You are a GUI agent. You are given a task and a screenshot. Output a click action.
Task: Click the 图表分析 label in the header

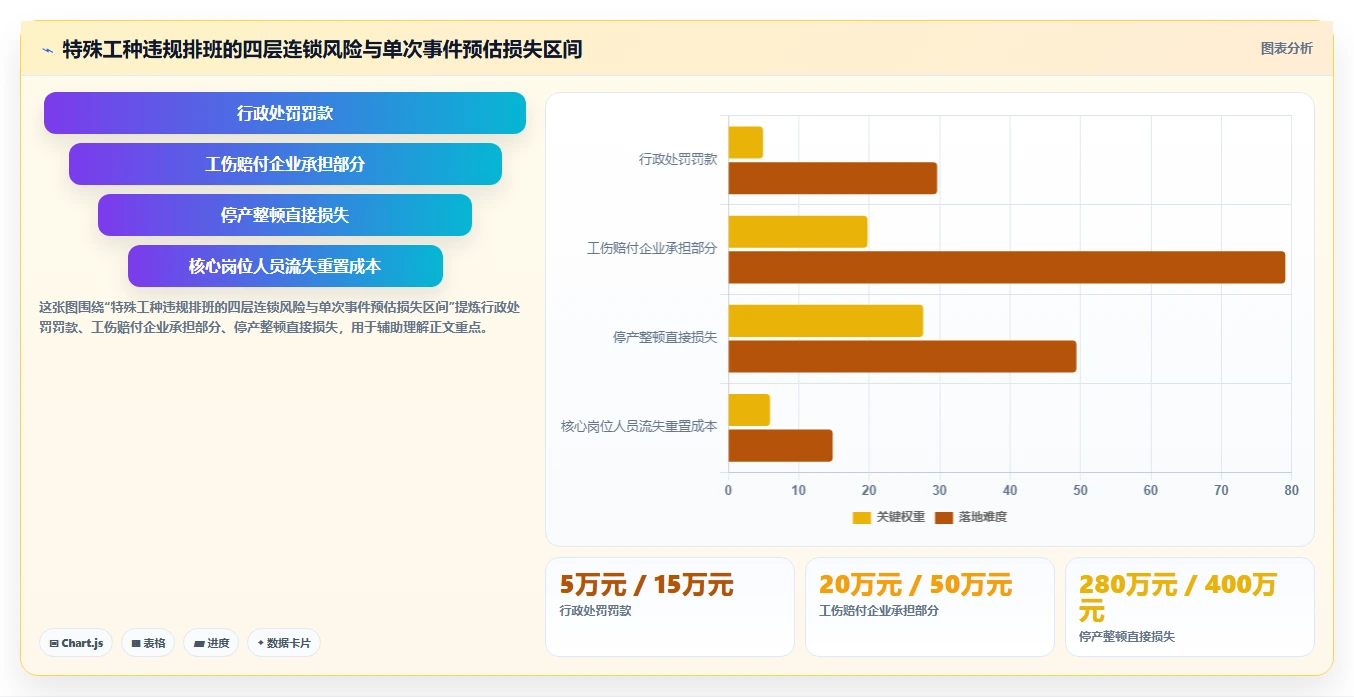click(x=1286, y=48)
